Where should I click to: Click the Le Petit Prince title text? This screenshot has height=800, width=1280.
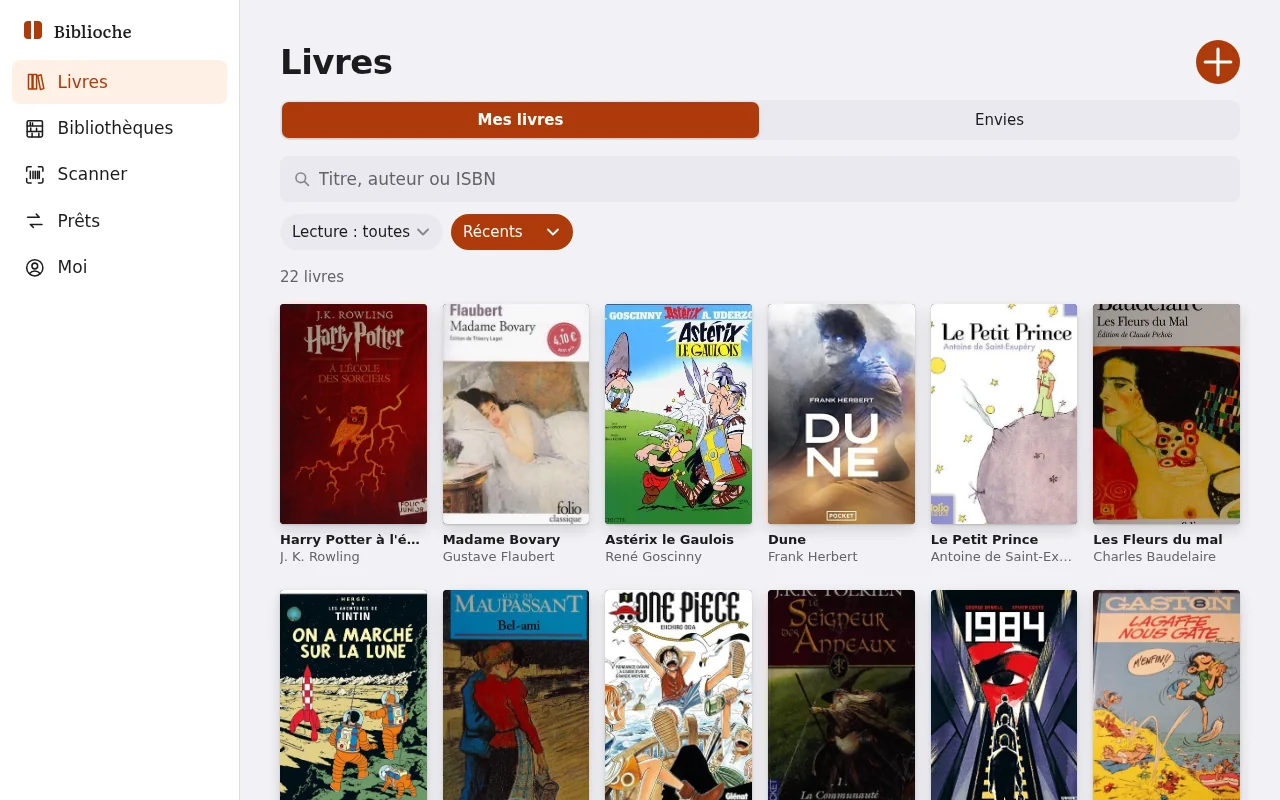[985, 539]
